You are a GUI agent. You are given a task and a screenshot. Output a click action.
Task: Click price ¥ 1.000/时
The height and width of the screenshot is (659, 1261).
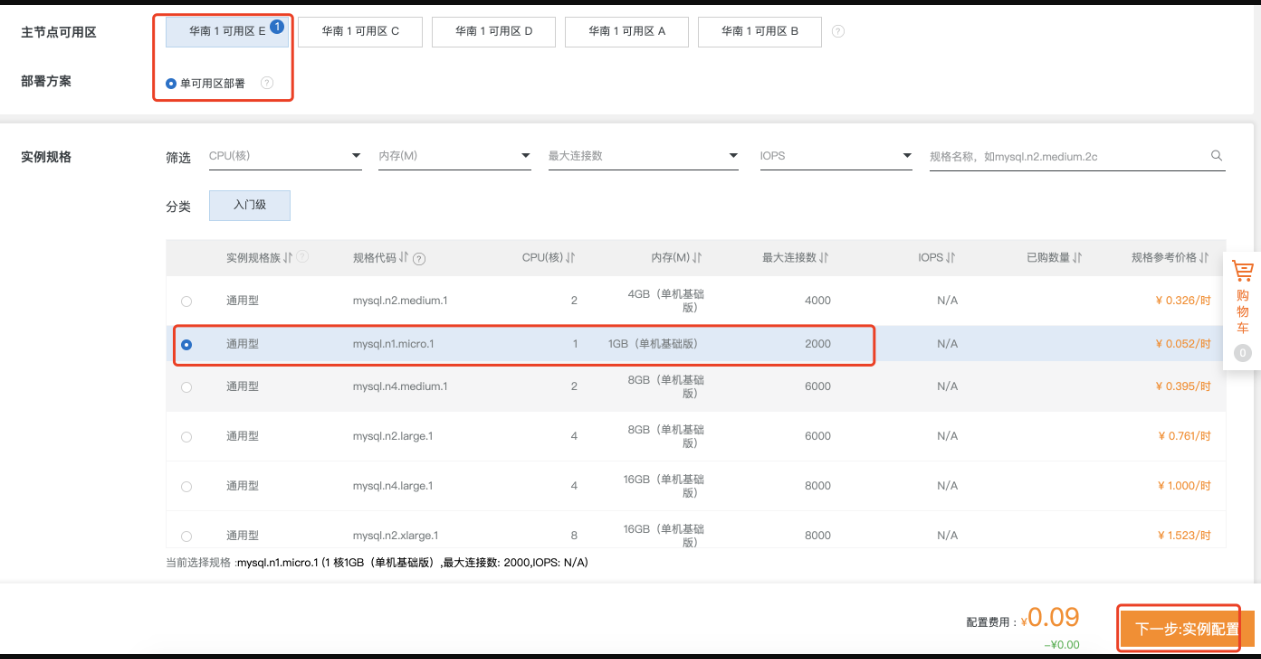pyautogui.click(x=1182, y=486)
